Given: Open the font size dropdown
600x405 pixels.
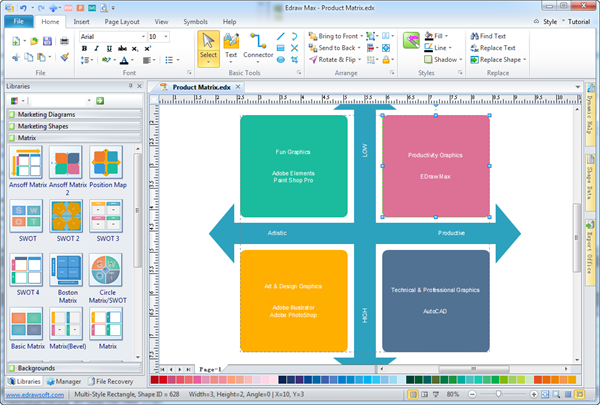Looking at the screenshot, I should (x=166, y=37).
